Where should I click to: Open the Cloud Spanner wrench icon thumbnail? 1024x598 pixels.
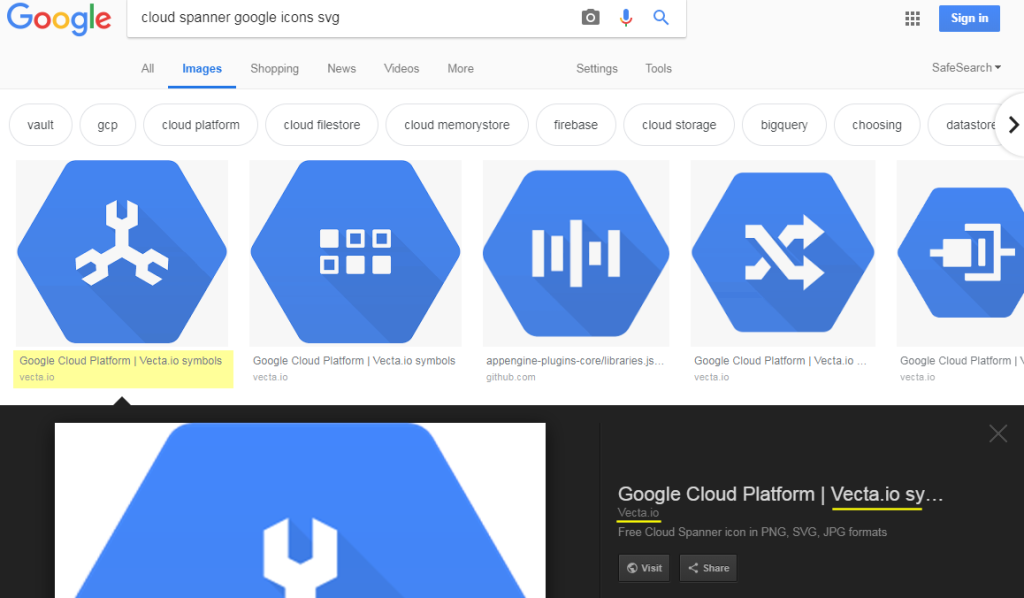pos(122,253)
